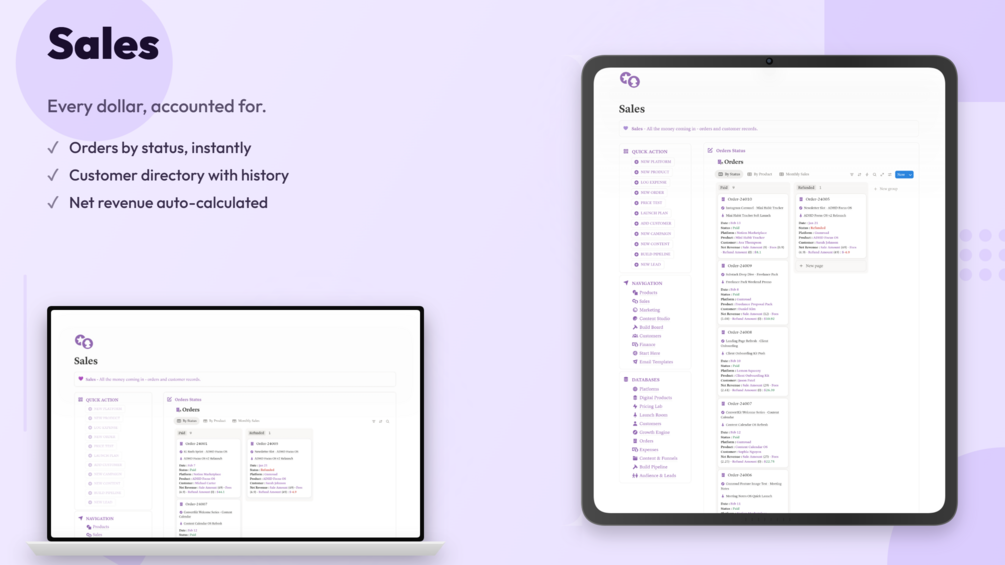Click the lightning automation icon in tablet Orders toolbar
1005x565 pixels.
[x=867, y=174]
